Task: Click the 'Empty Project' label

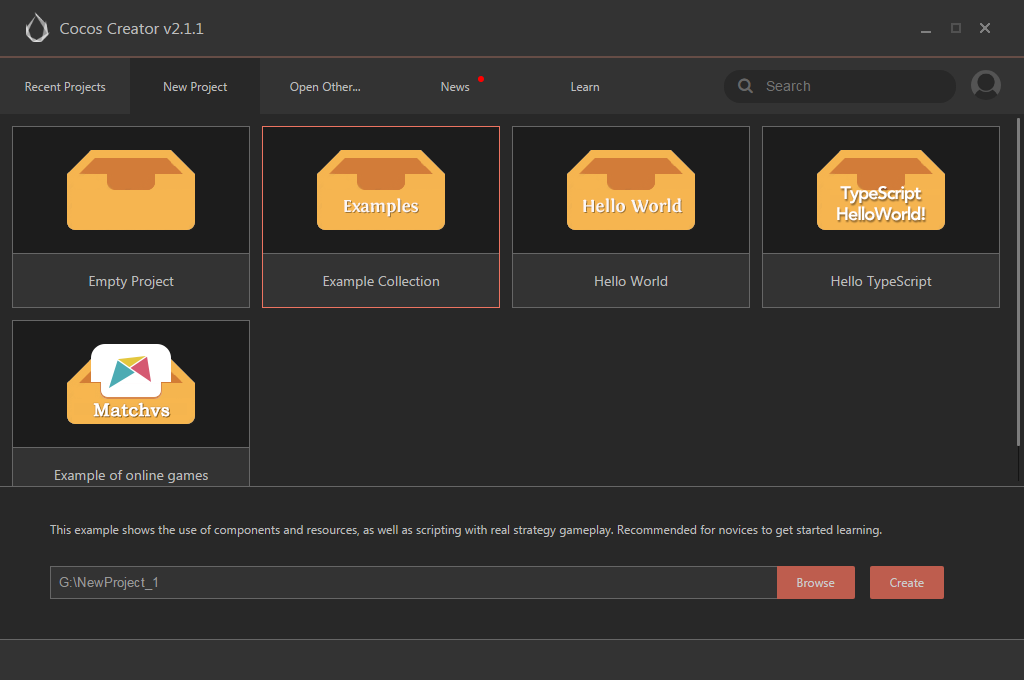Action: [x=131, y=282]
